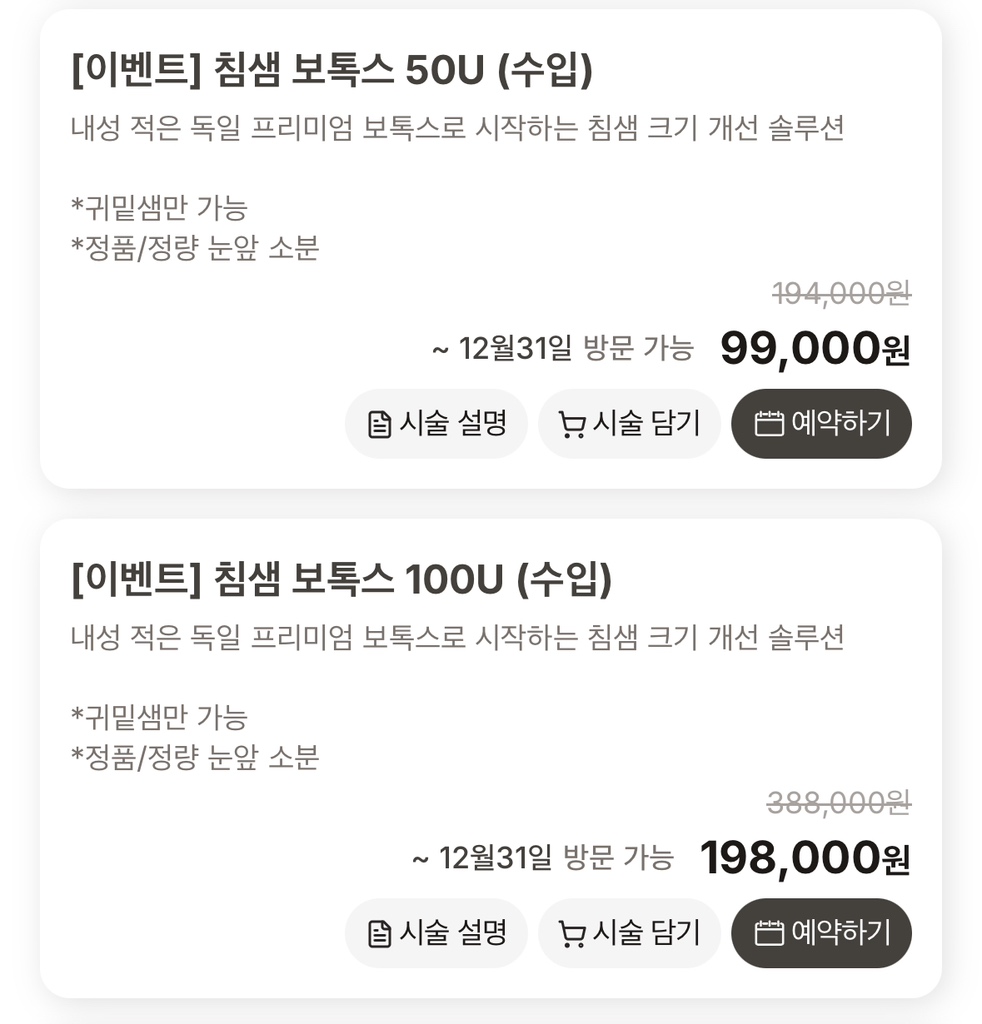The image size is (982, 1024).
Task: Click the crossed-out 194,000원 original price
Action: pos(841,293)
